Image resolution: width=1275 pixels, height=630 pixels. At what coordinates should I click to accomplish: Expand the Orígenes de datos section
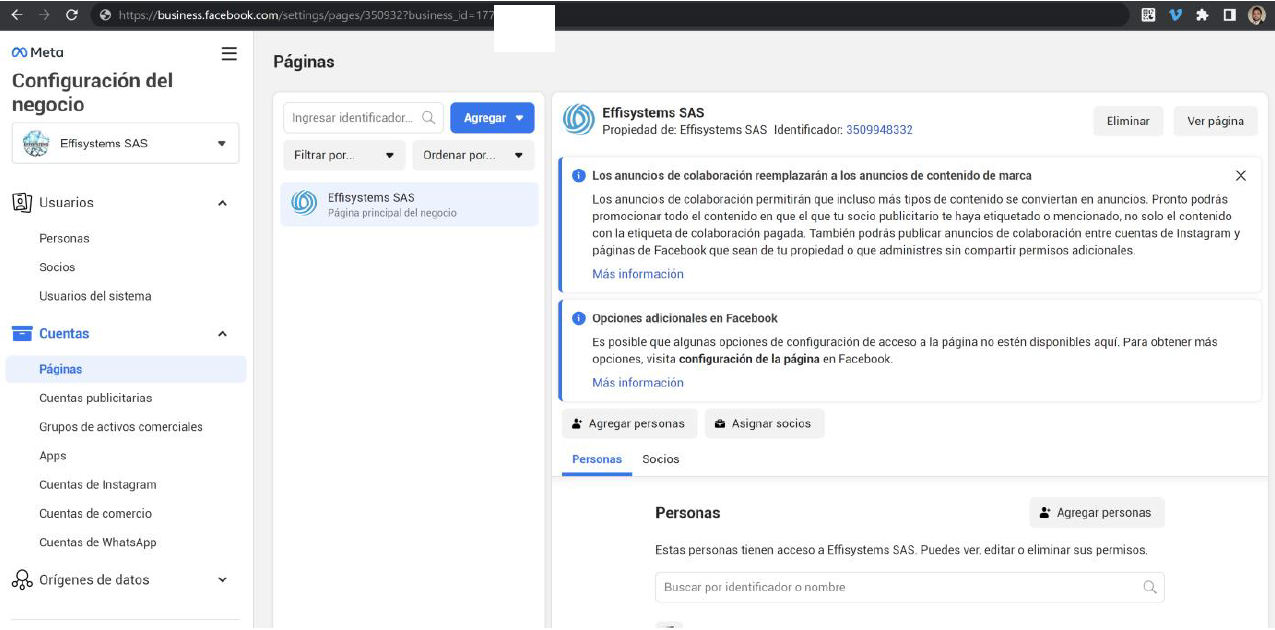click(222, 580)
